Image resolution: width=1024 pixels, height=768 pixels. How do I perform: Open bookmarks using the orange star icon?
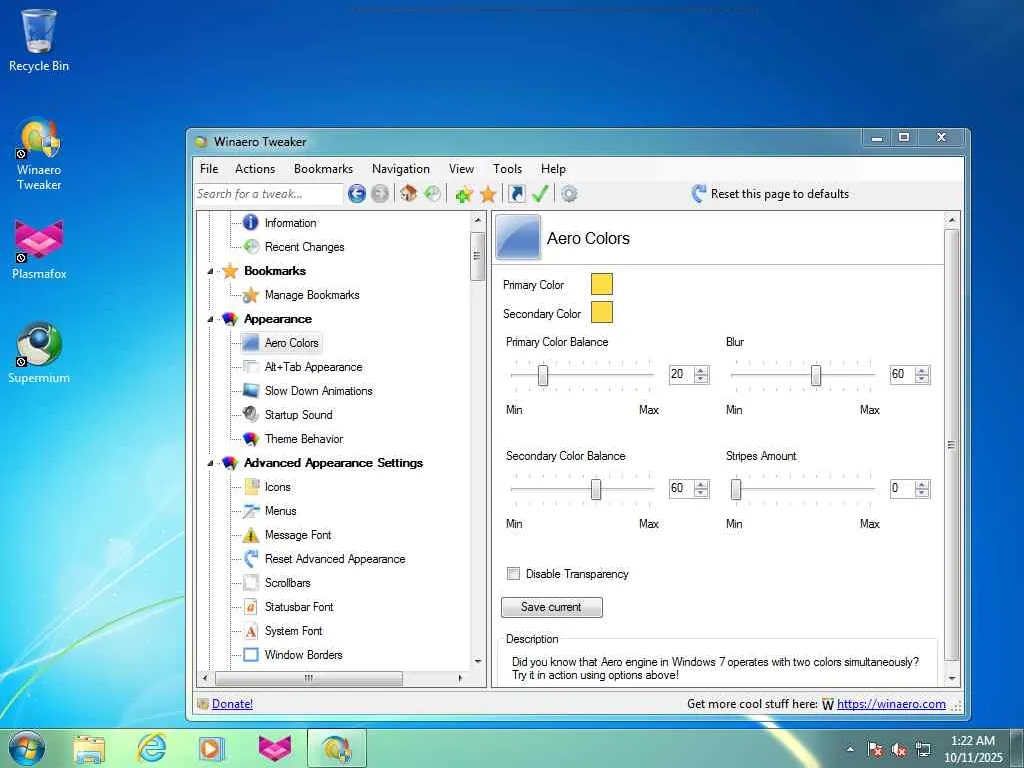coord(488,194)
